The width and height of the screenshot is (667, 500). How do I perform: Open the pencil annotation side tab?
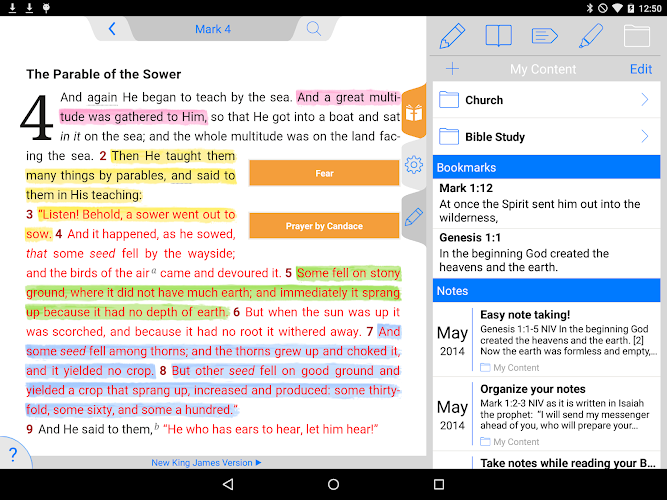pyautogui.click(x=414, y=217)
